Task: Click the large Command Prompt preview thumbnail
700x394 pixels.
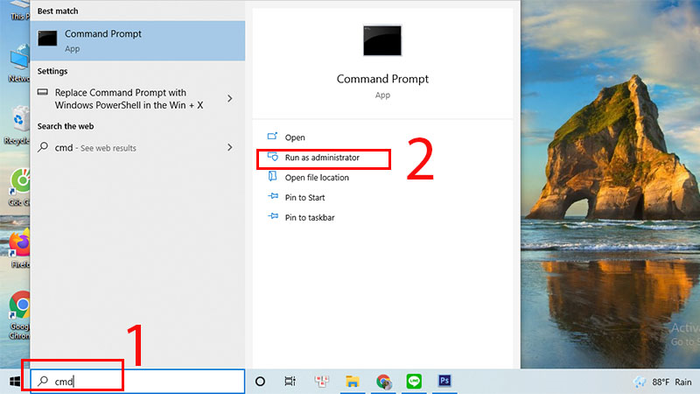Action: (x=382, y=41)
